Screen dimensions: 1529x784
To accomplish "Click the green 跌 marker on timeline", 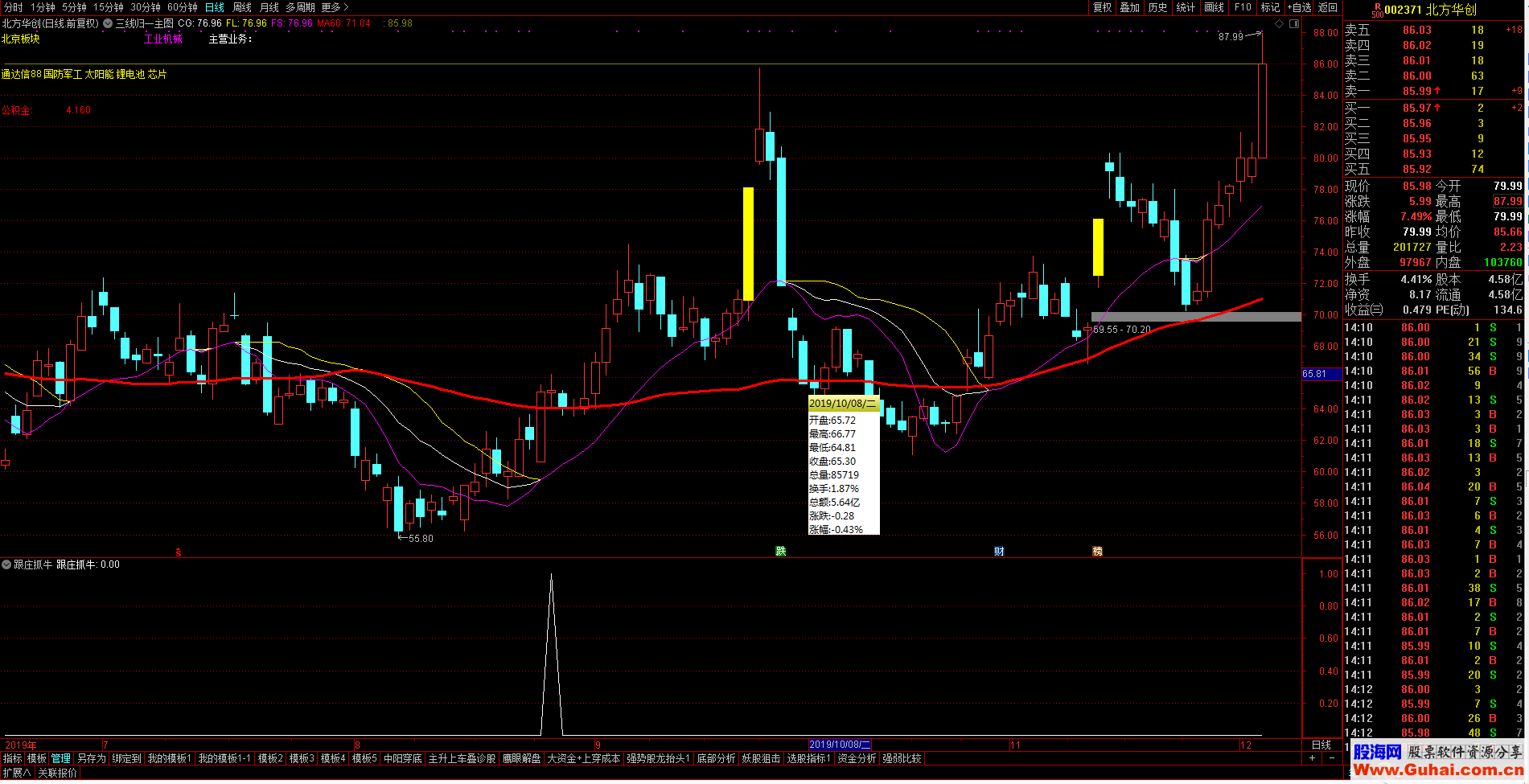I will 780,551.
